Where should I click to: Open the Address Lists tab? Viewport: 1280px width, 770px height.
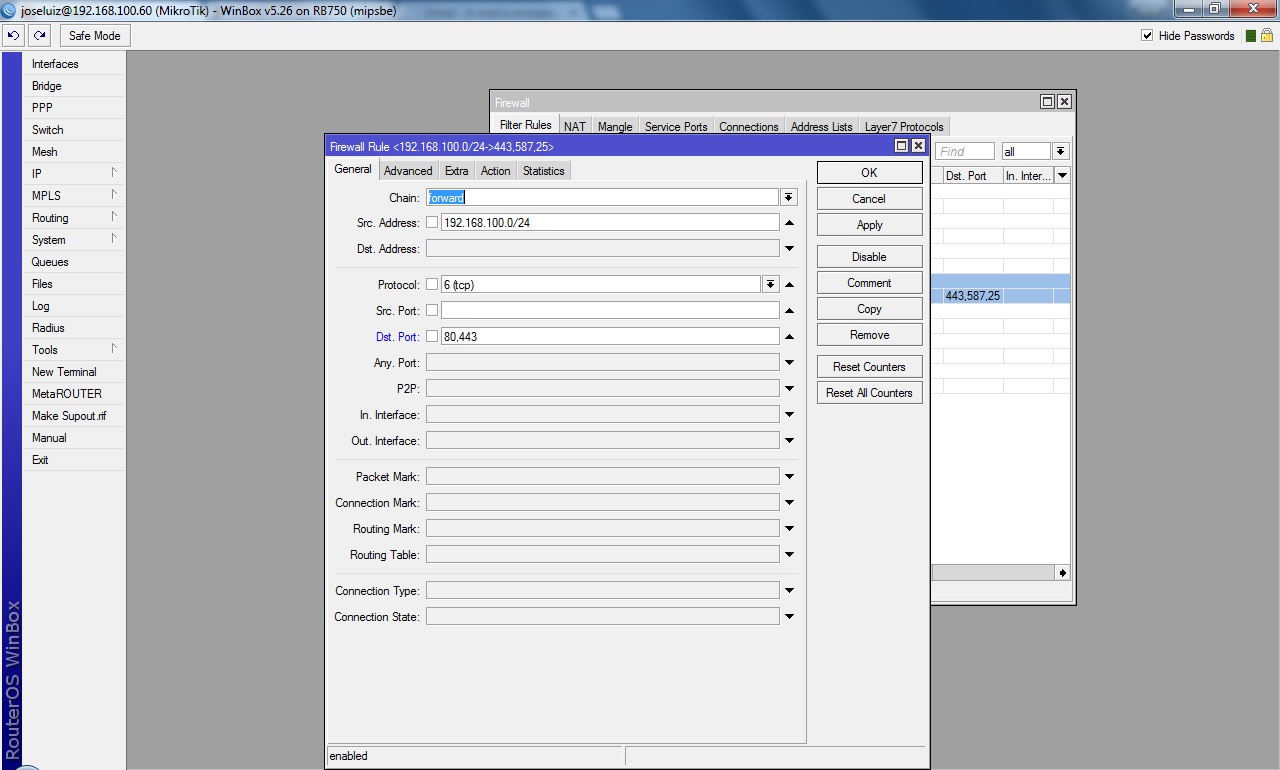[x=822, y=127]
